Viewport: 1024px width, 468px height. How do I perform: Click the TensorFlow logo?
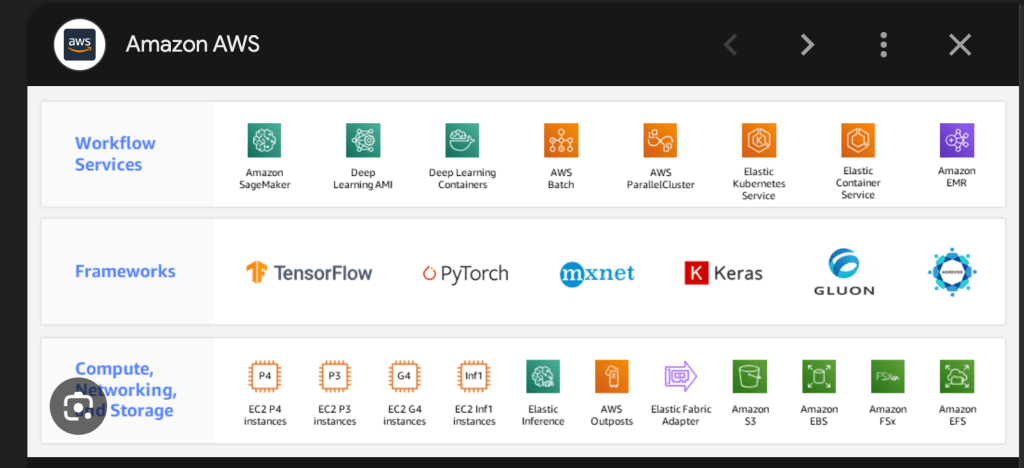pyautogui.click(x=309, y=272)
